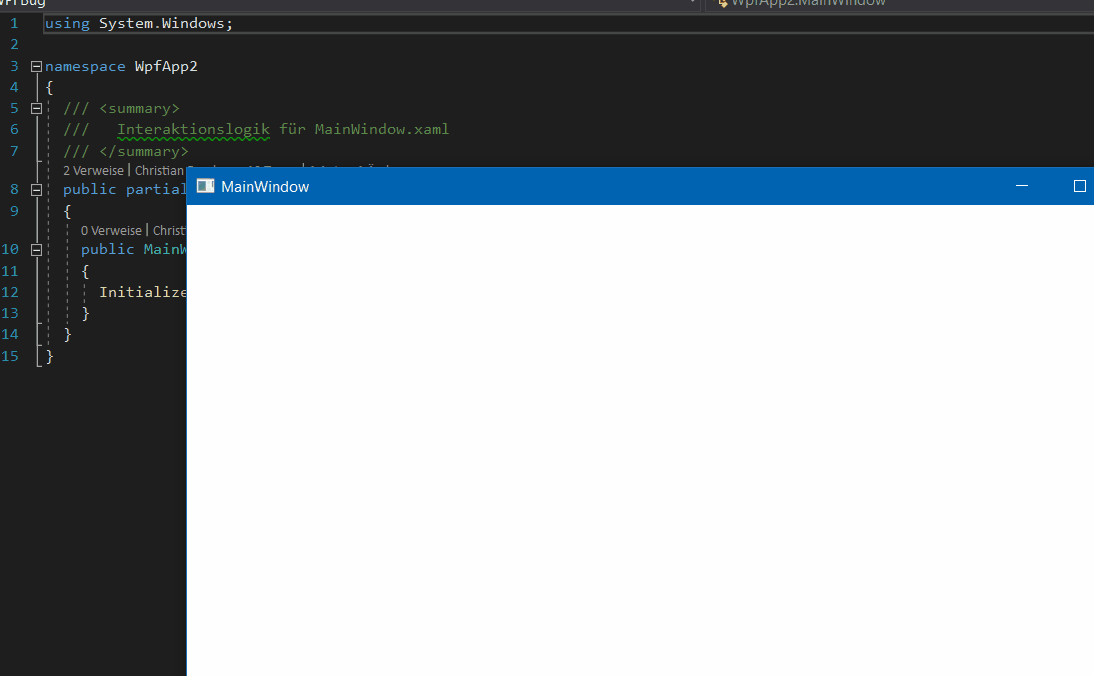Open the '2 Verweise' CodeLens references link
The width and height of the screenshot is (1094, 676).
93,170
